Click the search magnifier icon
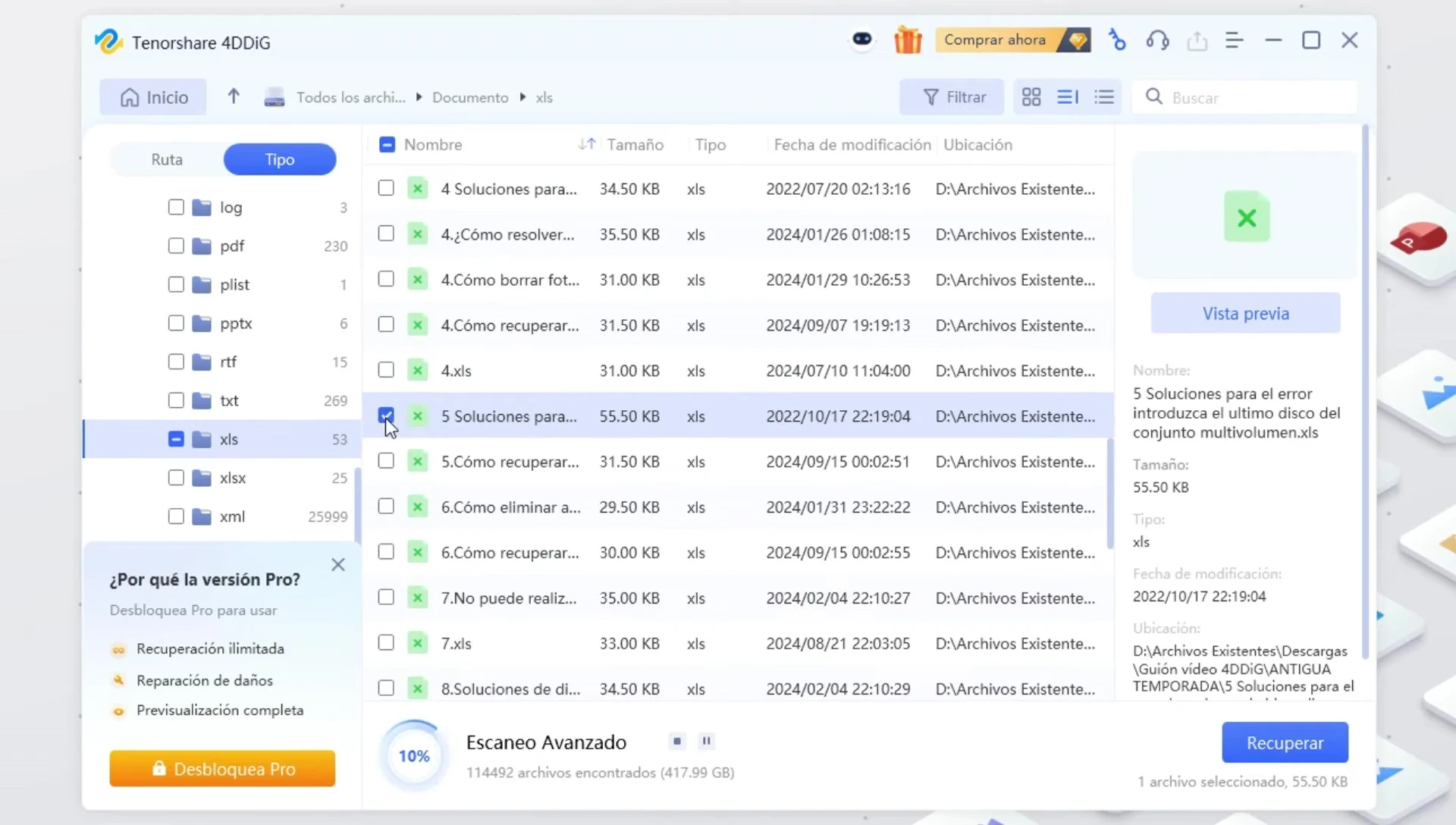Image resolution: width=1456 pixels, height=825 pixels. [x=1154, y=96]
